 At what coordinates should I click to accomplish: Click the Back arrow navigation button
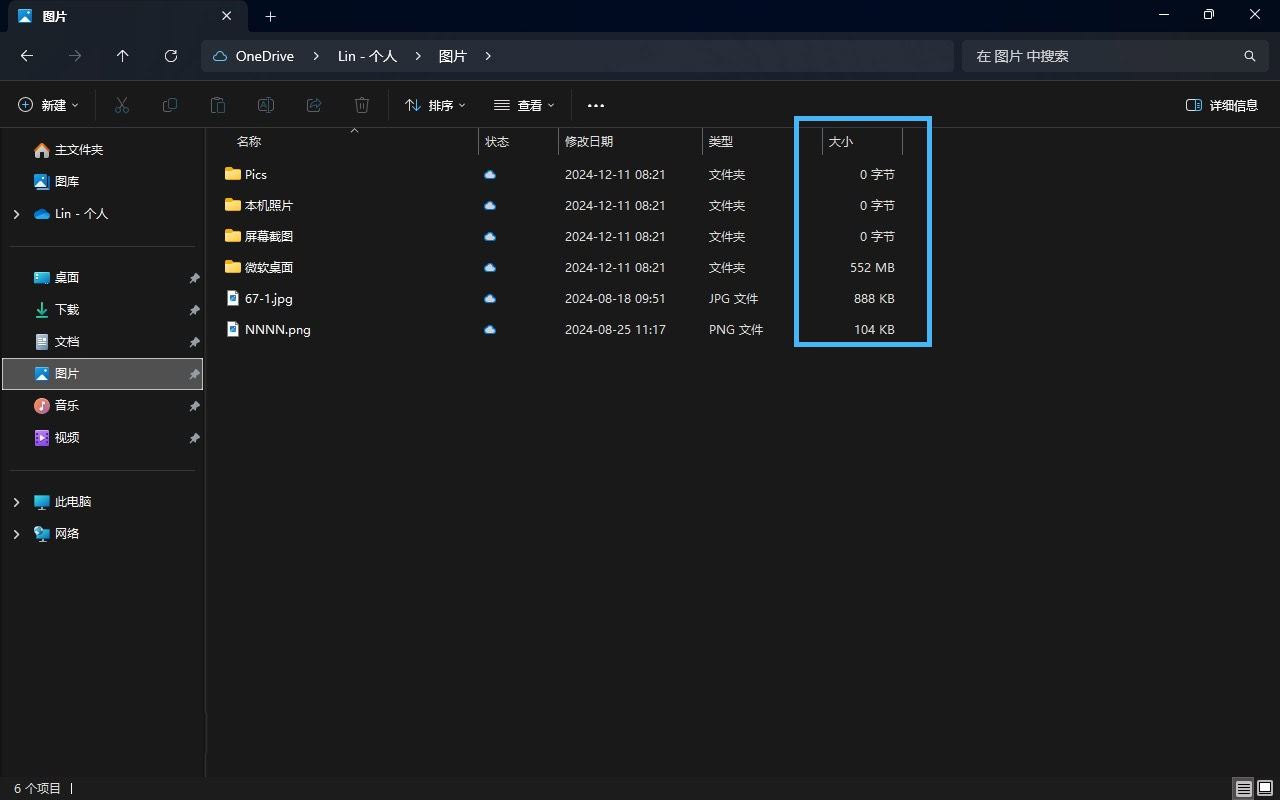tap(27, 56)
